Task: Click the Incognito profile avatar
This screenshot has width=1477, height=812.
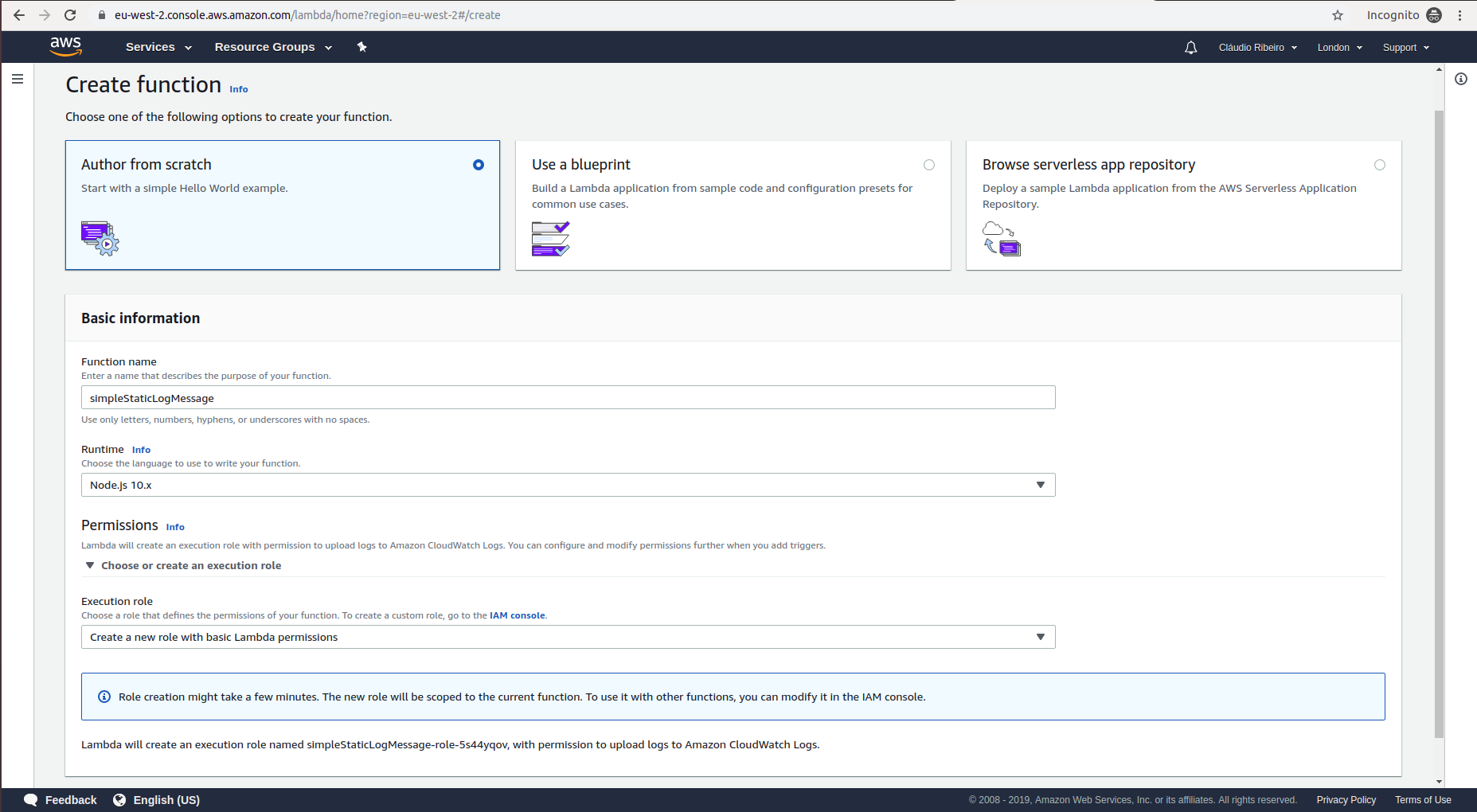Action: (x=1434, y=14)
